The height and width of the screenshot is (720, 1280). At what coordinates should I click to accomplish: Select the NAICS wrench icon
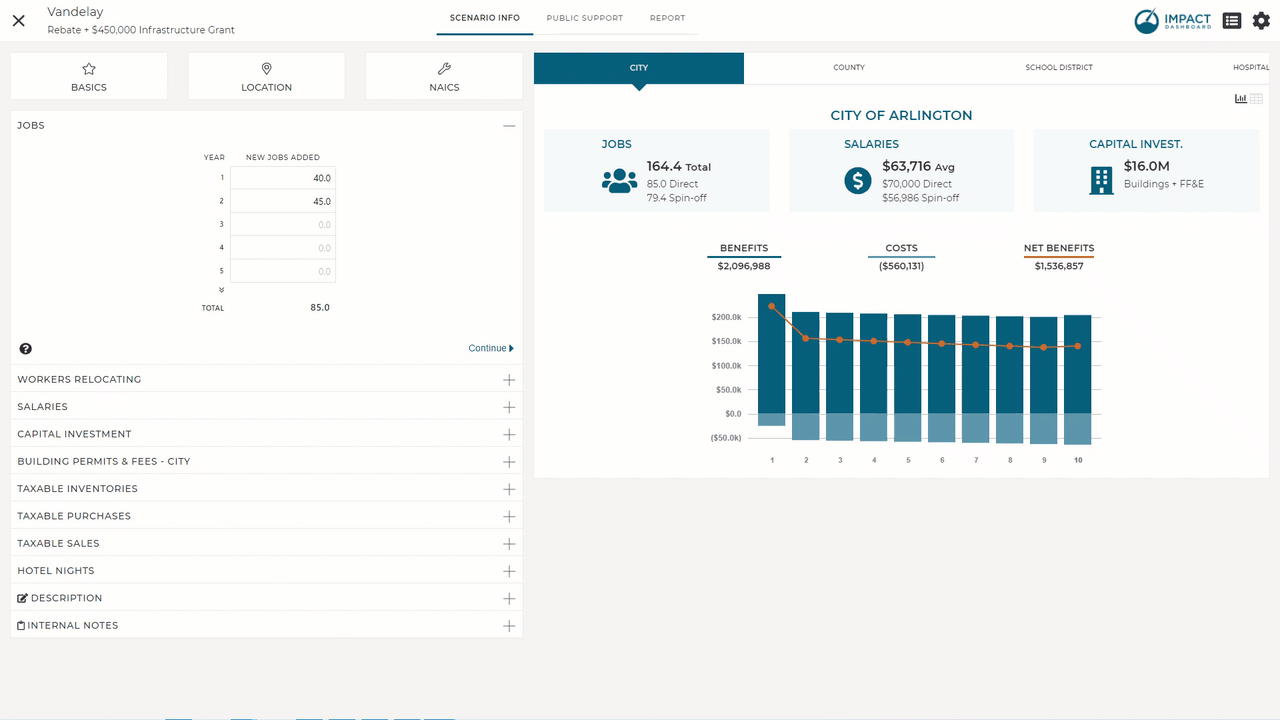[444, 68]
